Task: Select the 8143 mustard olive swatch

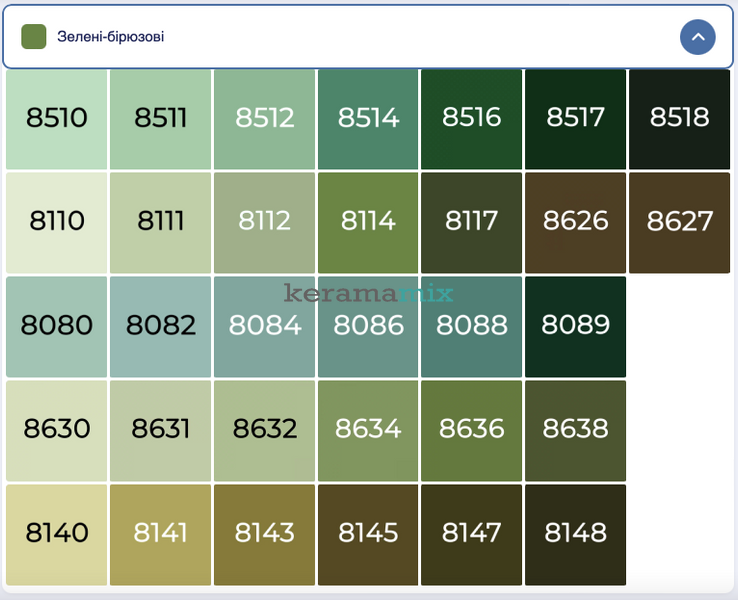Action: coord(265,535)
